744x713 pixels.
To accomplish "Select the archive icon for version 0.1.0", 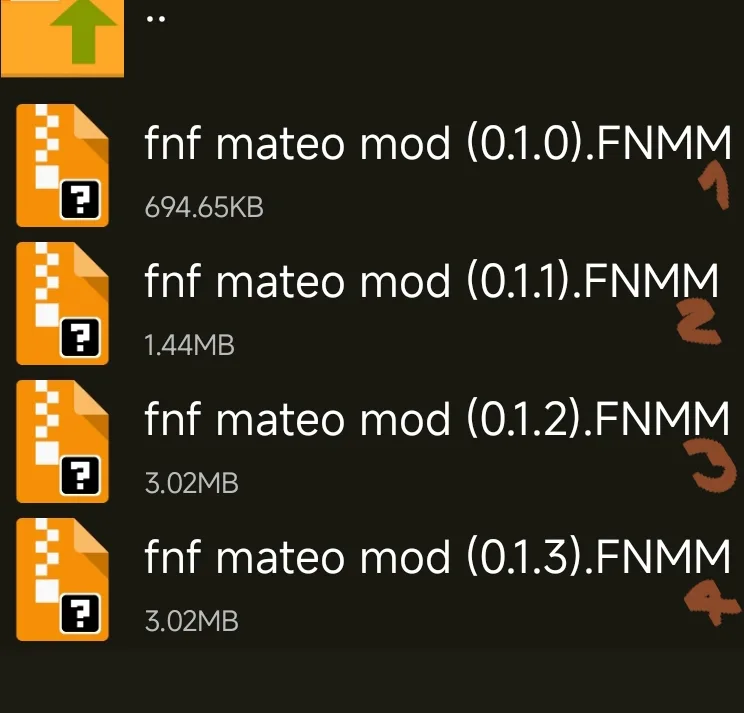I will 62,165.
